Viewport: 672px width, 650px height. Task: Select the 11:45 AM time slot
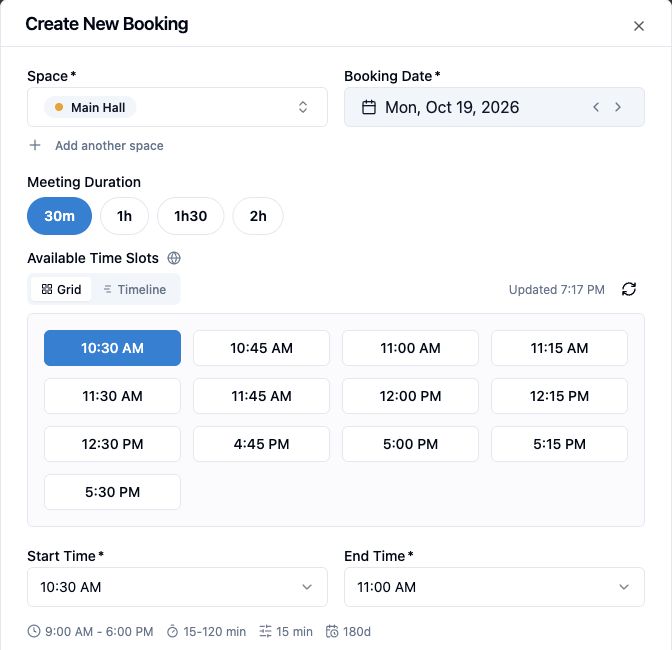coord(261,396)
